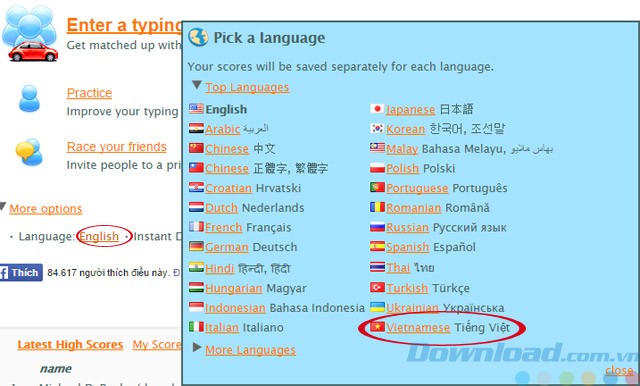Viewport: 640px width, 386px height.
Task: Click the US flag next to English
Action: click(196, 109)
